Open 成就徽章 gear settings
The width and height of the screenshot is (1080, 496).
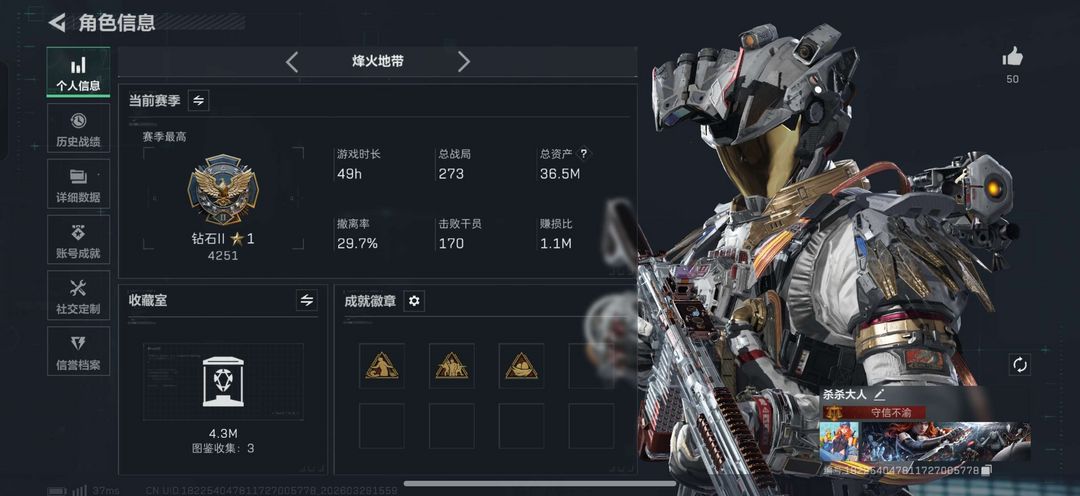(x=414, y=300)
